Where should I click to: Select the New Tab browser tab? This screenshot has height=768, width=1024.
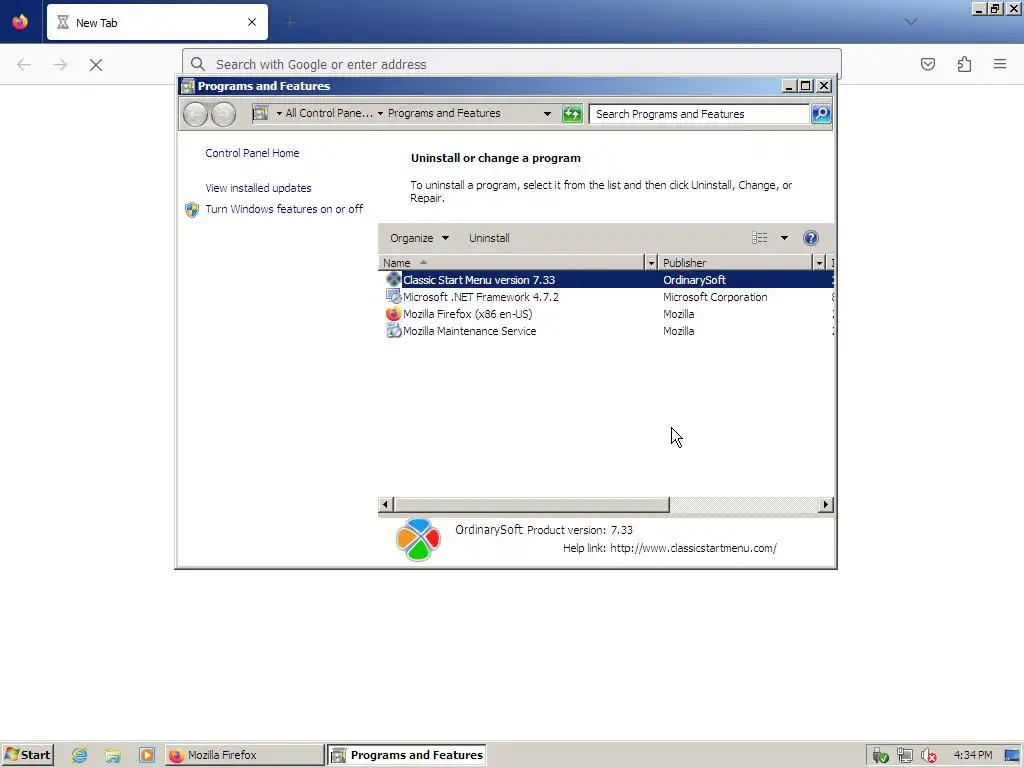click(x=157, y=22)
